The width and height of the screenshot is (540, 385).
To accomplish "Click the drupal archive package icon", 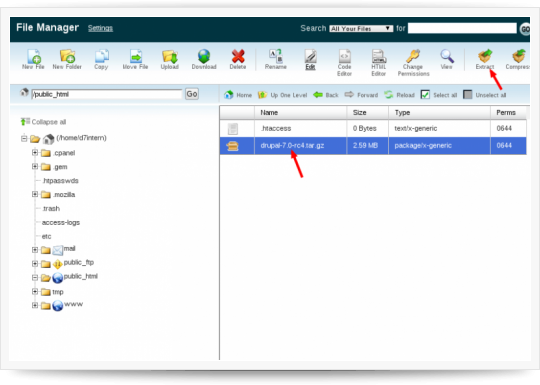I will 233,146.
